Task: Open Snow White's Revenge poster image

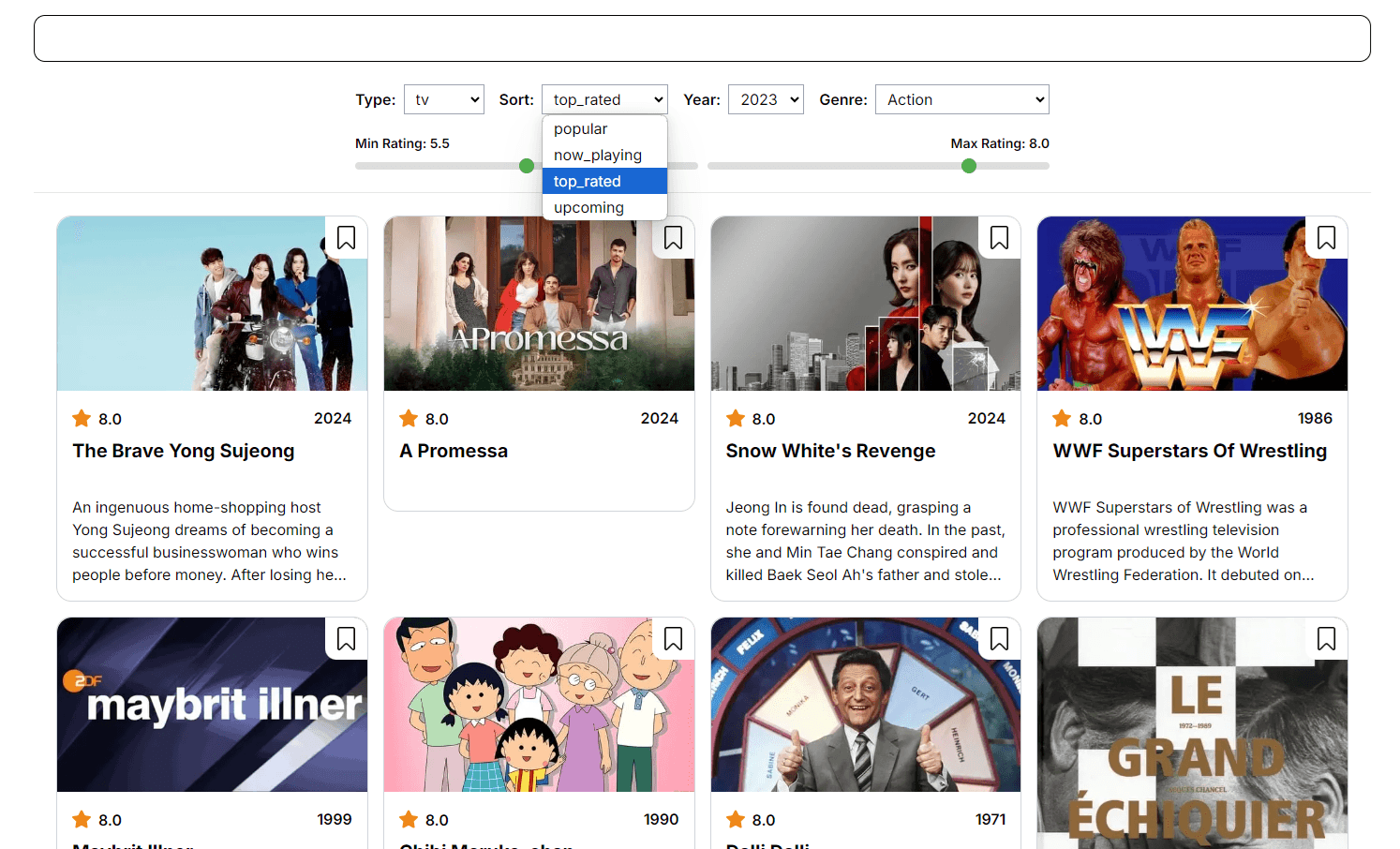Action: coord(865,304)
